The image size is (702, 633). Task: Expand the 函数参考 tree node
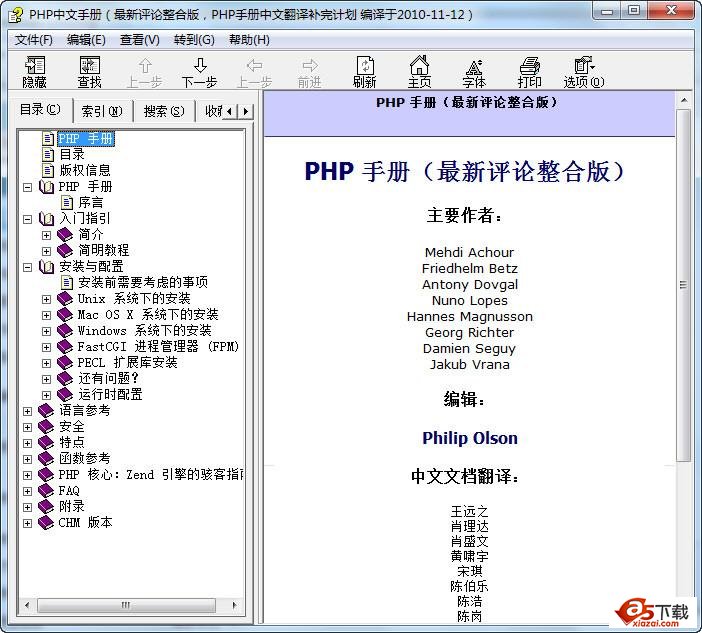27,459
